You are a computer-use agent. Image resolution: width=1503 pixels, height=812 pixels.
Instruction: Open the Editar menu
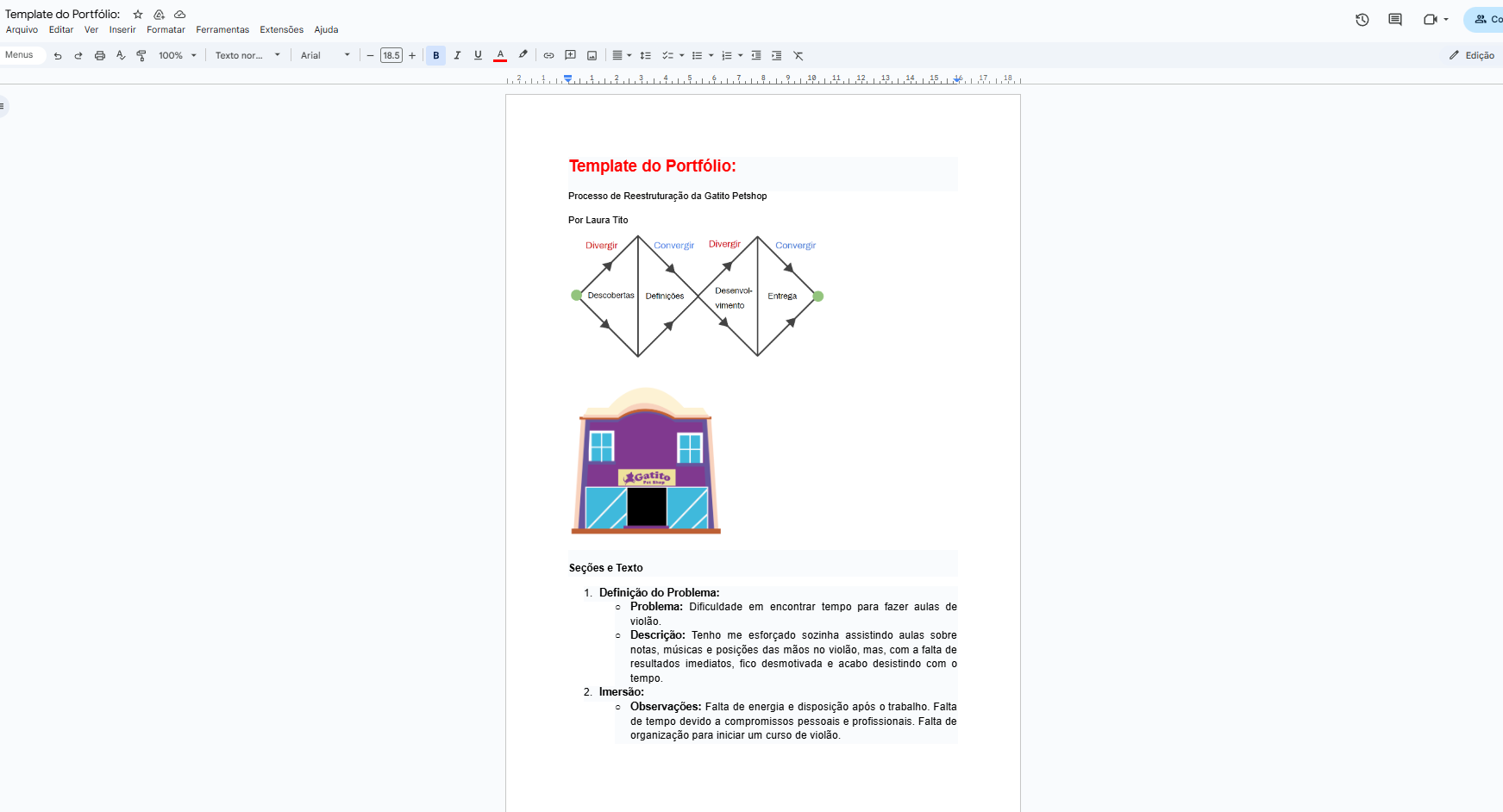point(61,30)
